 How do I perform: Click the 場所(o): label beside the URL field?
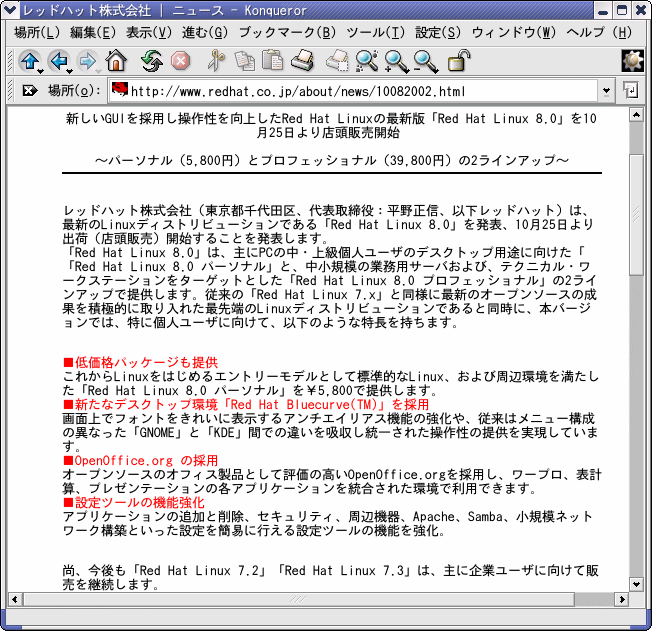(74, 90)
